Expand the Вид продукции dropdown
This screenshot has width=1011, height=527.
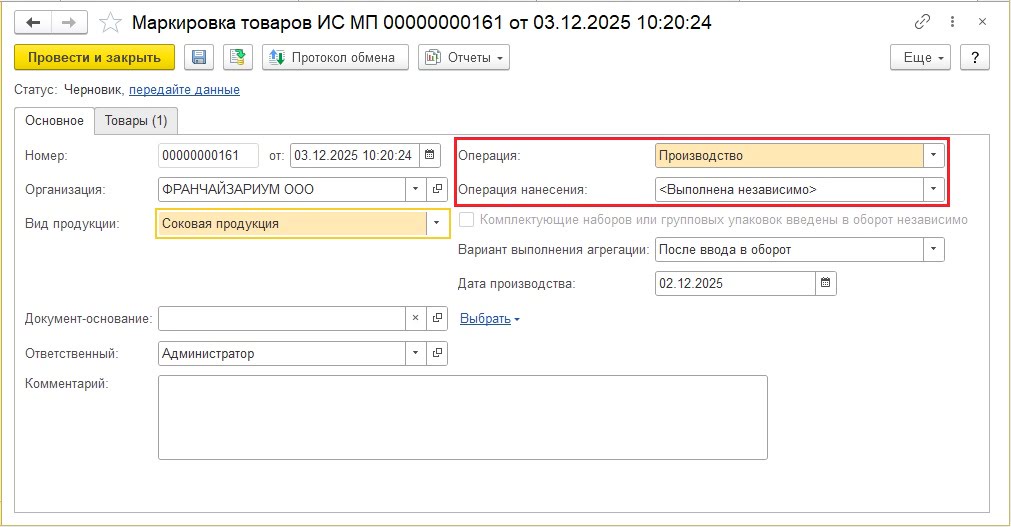436,224
